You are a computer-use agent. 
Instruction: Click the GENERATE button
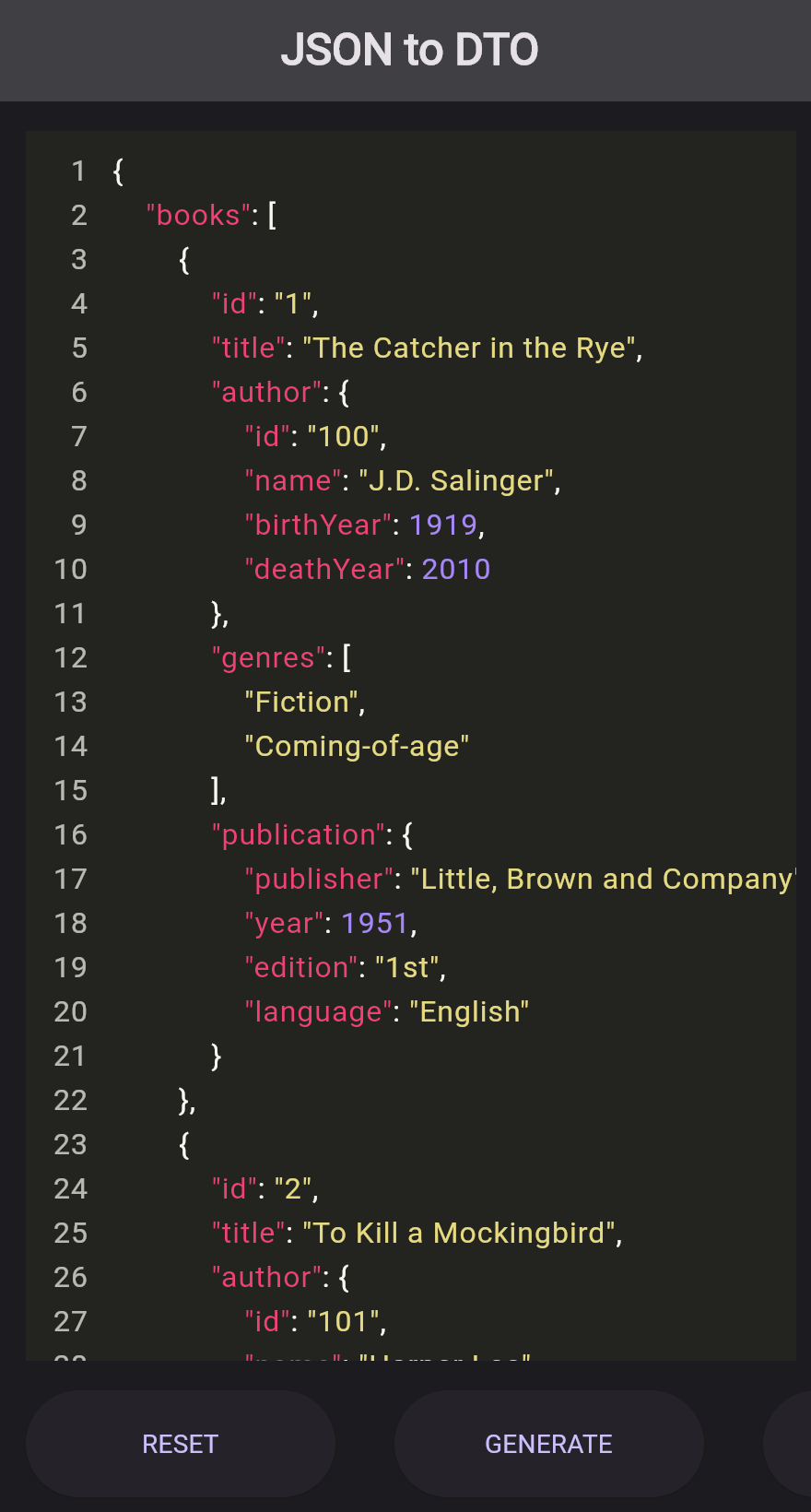click(548, 1443)
